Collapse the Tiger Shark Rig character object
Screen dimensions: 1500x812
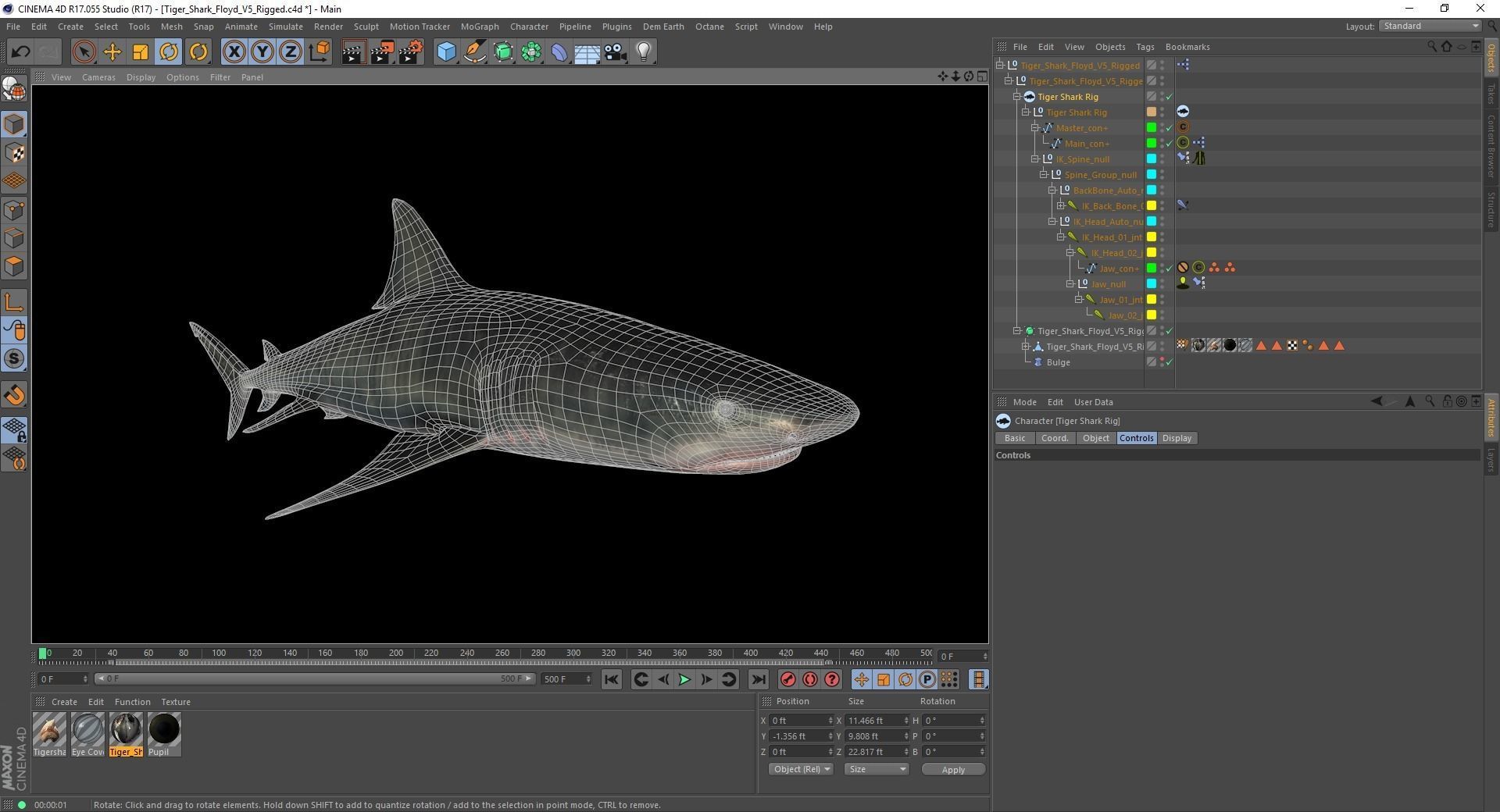click(x=1017, y=97)
